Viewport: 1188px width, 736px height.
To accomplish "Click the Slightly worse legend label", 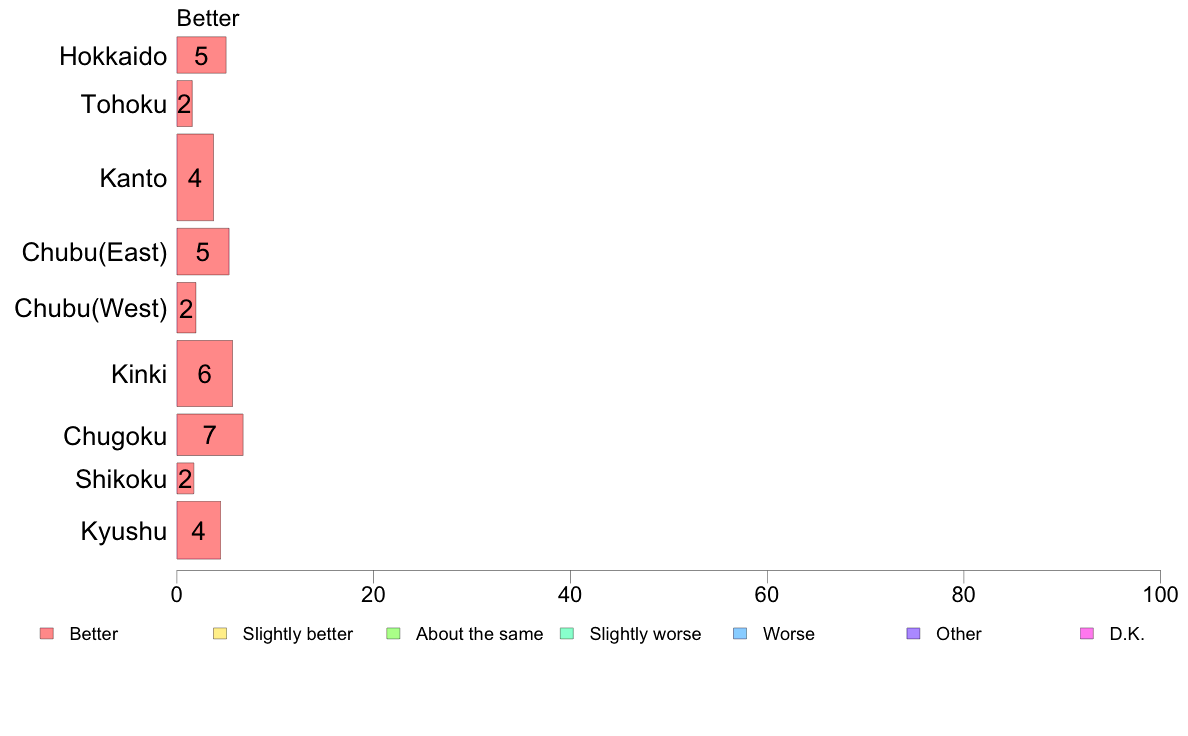I will click(x=646, y=634).
